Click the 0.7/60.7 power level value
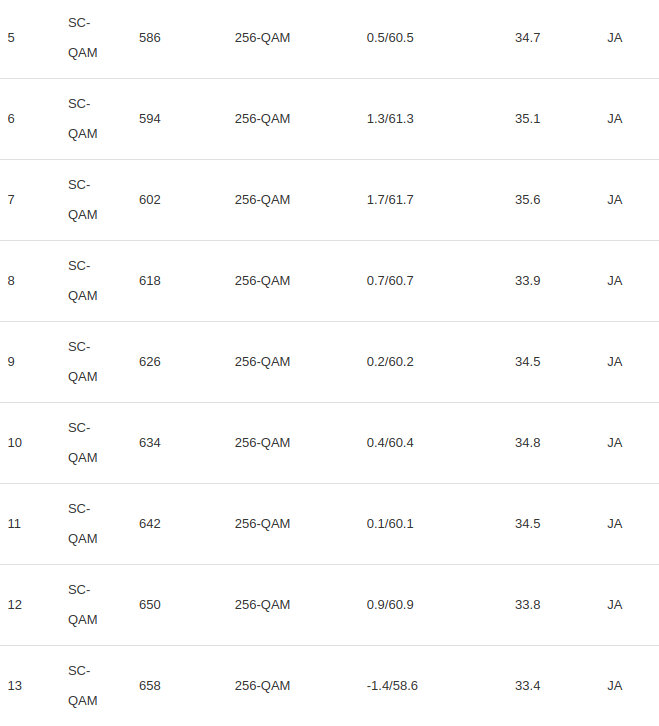659x726 pixels. coord(390,281)
